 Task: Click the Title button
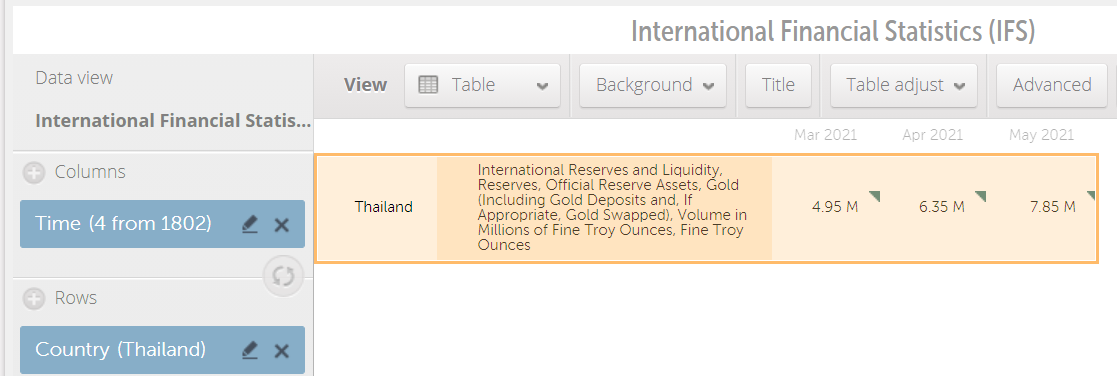[779, 86]
